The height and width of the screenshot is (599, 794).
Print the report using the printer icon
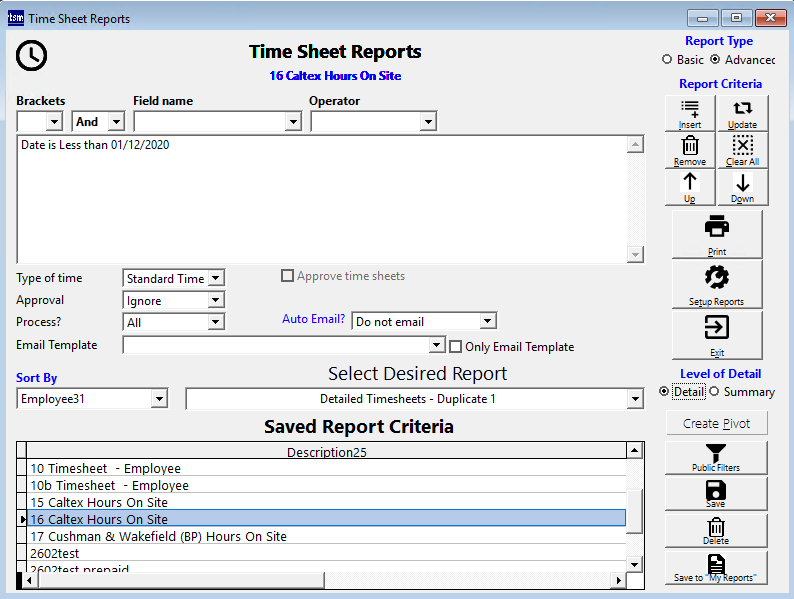(x=717, y=234)
